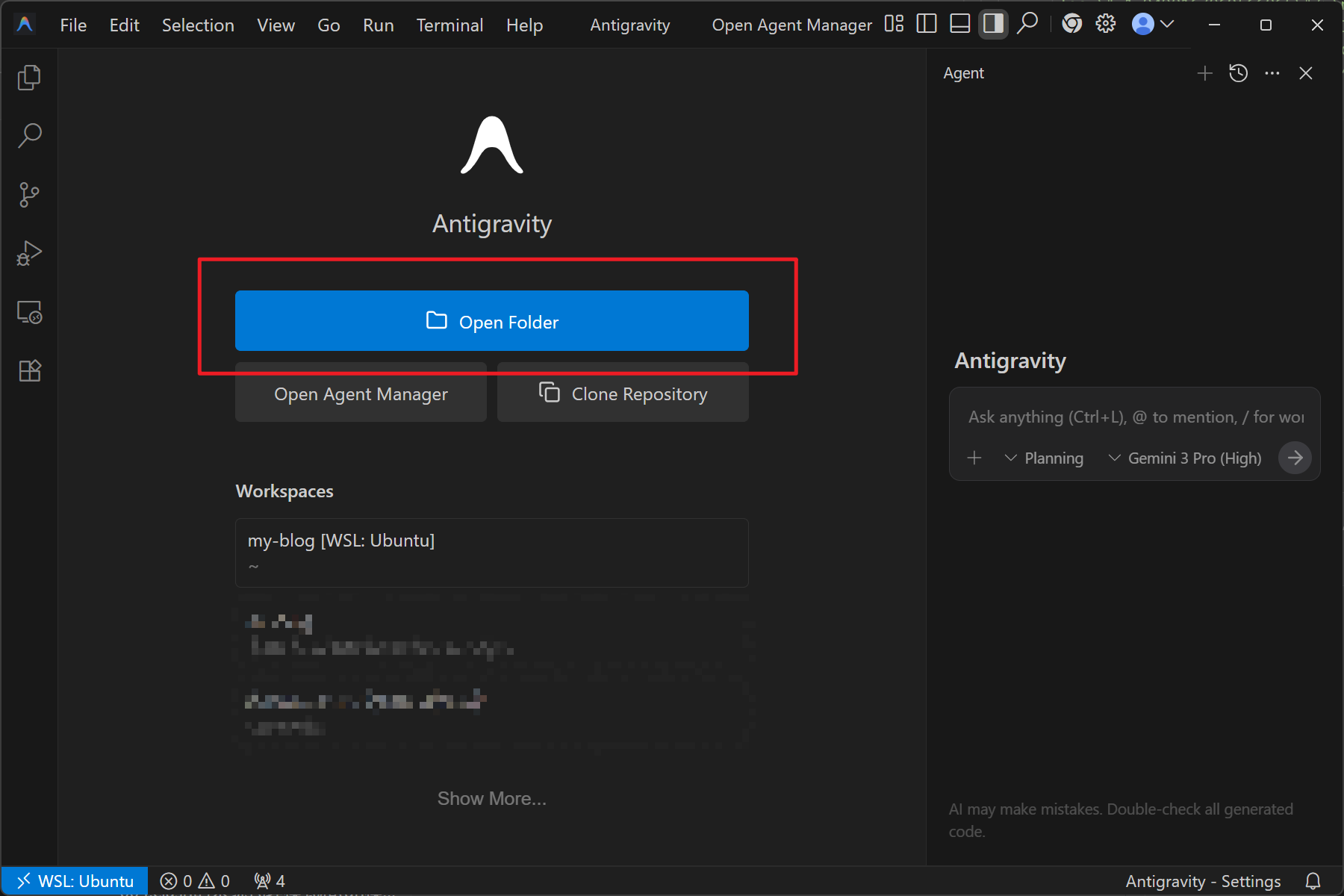
Task: Click the WSL: Ubuntu remote status indicator
Action: [75, 881]
